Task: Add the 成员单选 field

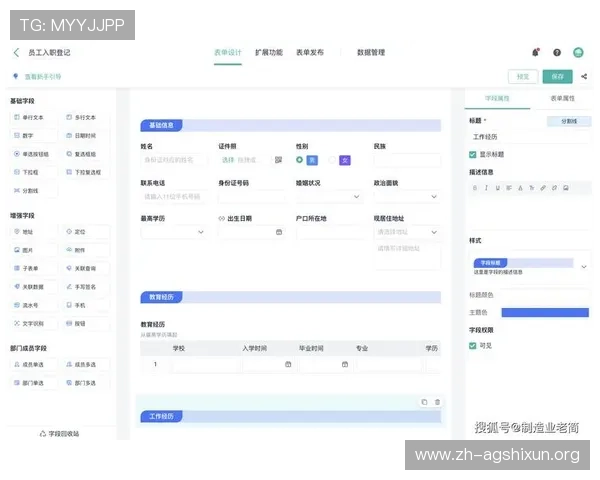Action: coord(33,364)
